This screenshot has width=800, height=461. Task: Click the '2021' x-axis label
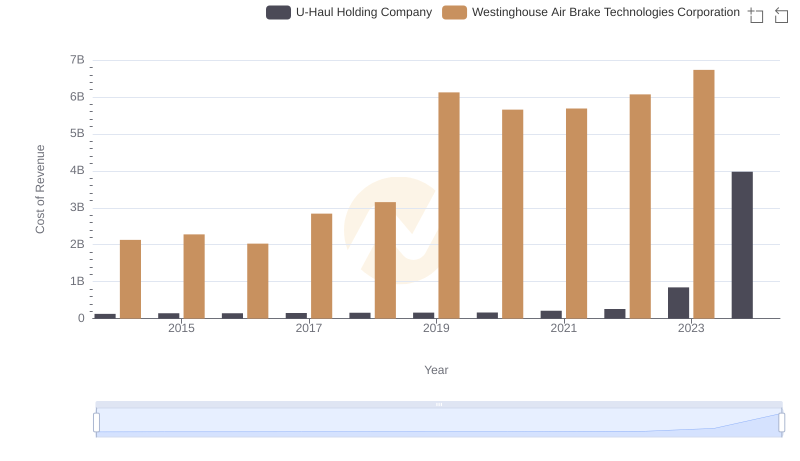point(564,328)
